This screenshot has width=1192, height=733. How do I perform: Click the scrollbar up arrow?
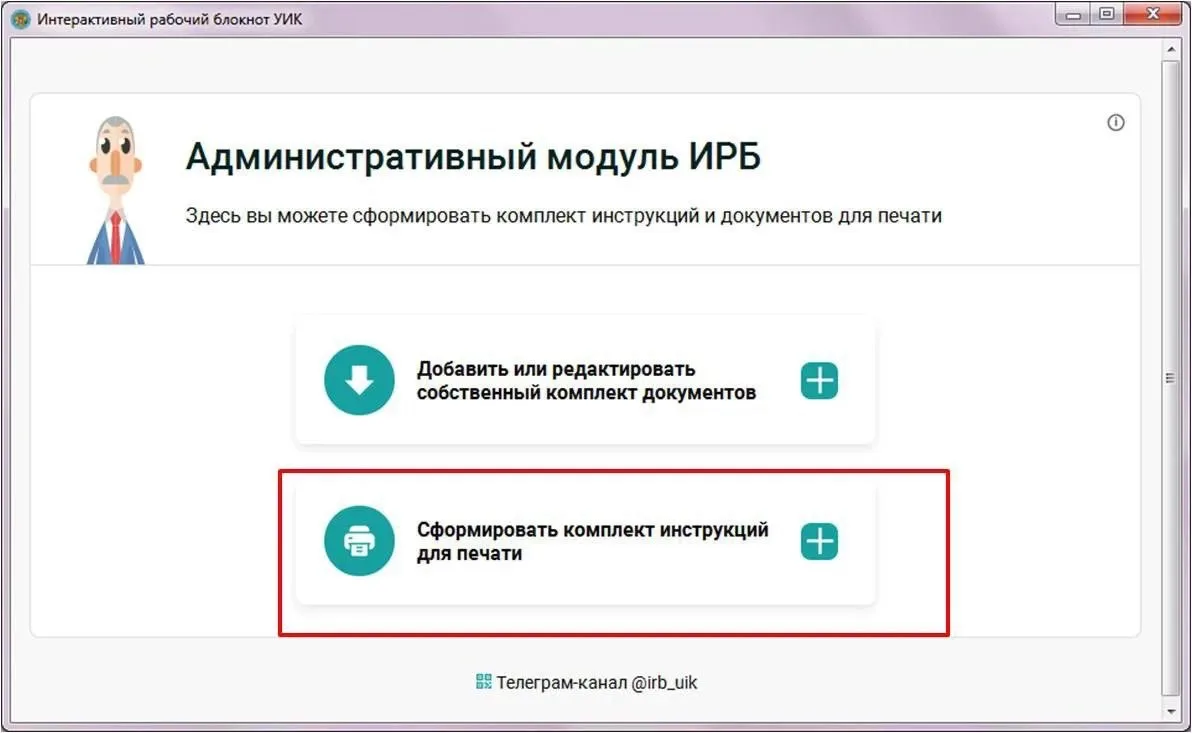pos(1171,49)
